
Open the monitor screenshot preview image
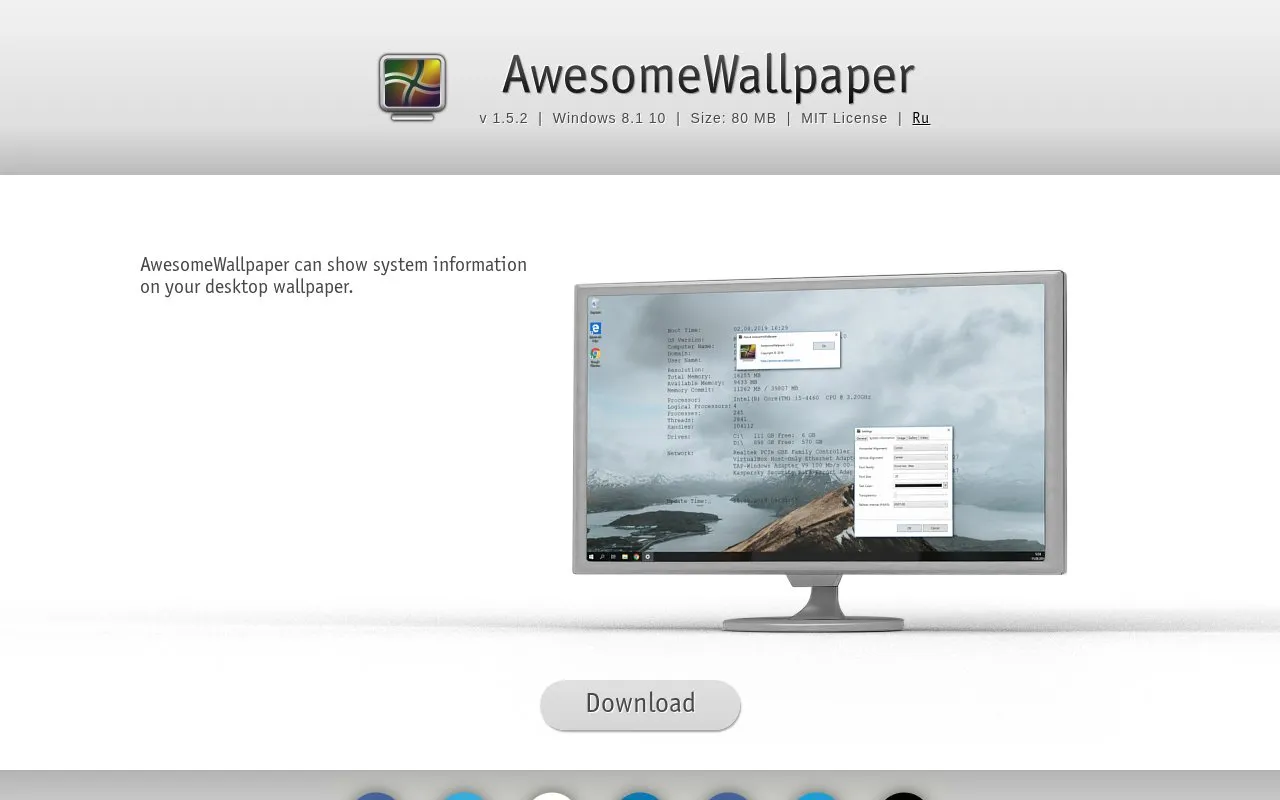[x=819, y=451]
